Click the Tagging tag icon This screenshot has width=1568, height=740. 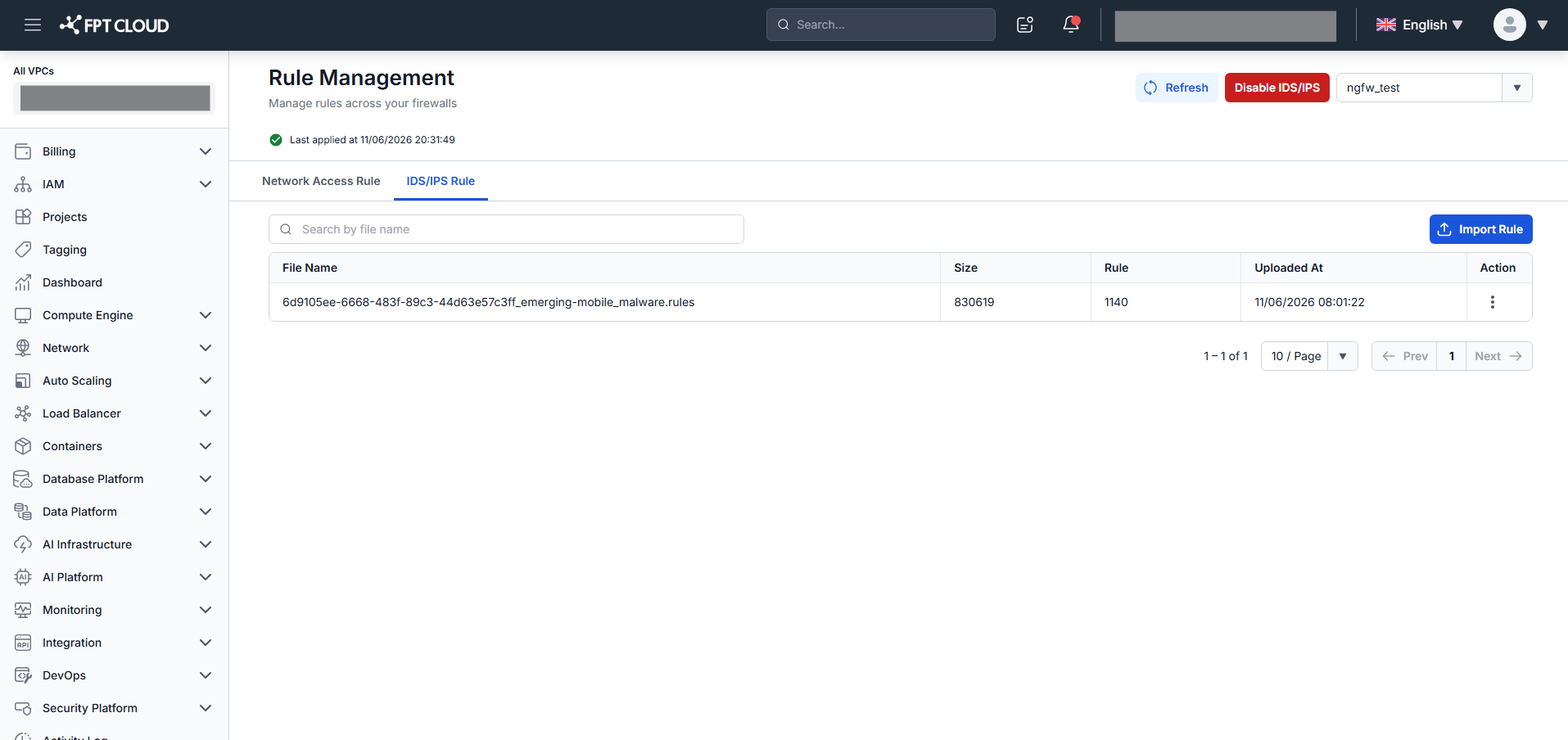[x=23, y=250]
